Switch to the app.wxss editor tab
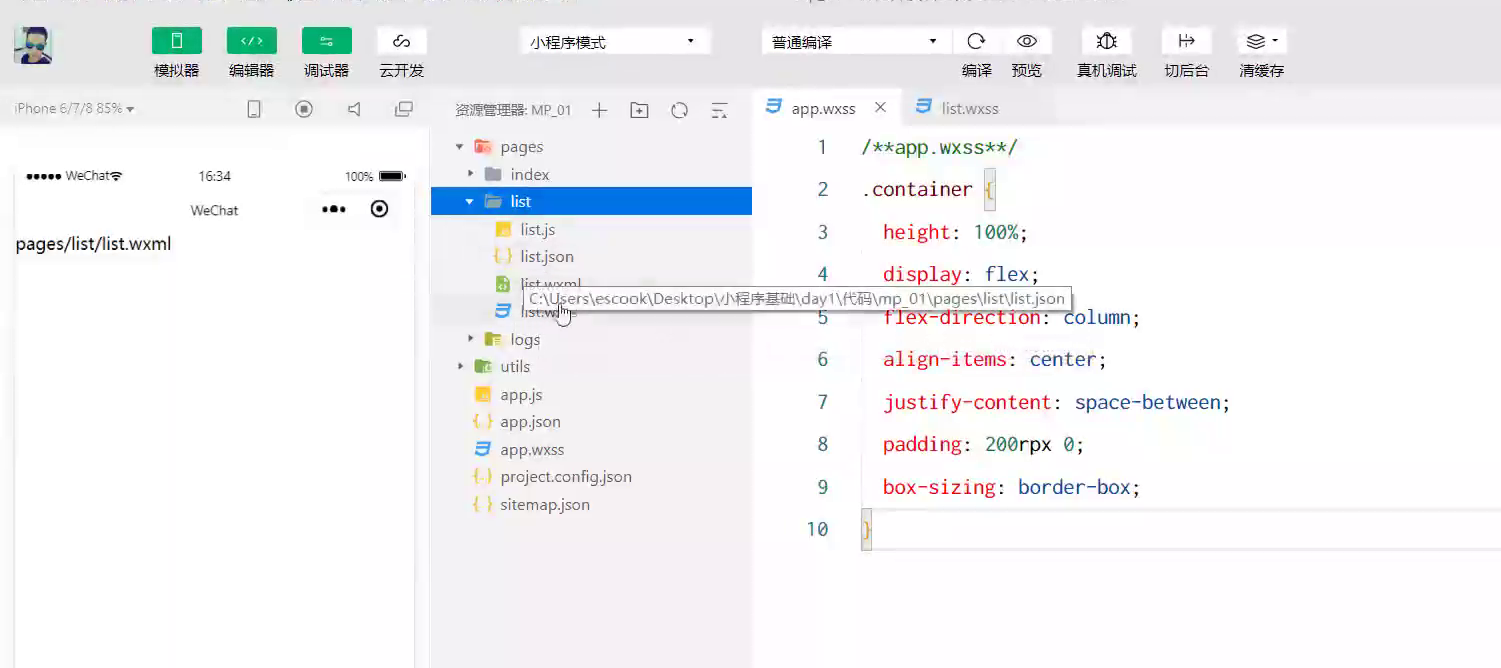This screenshot has width=1501, height=668. [x=824, y=108]
